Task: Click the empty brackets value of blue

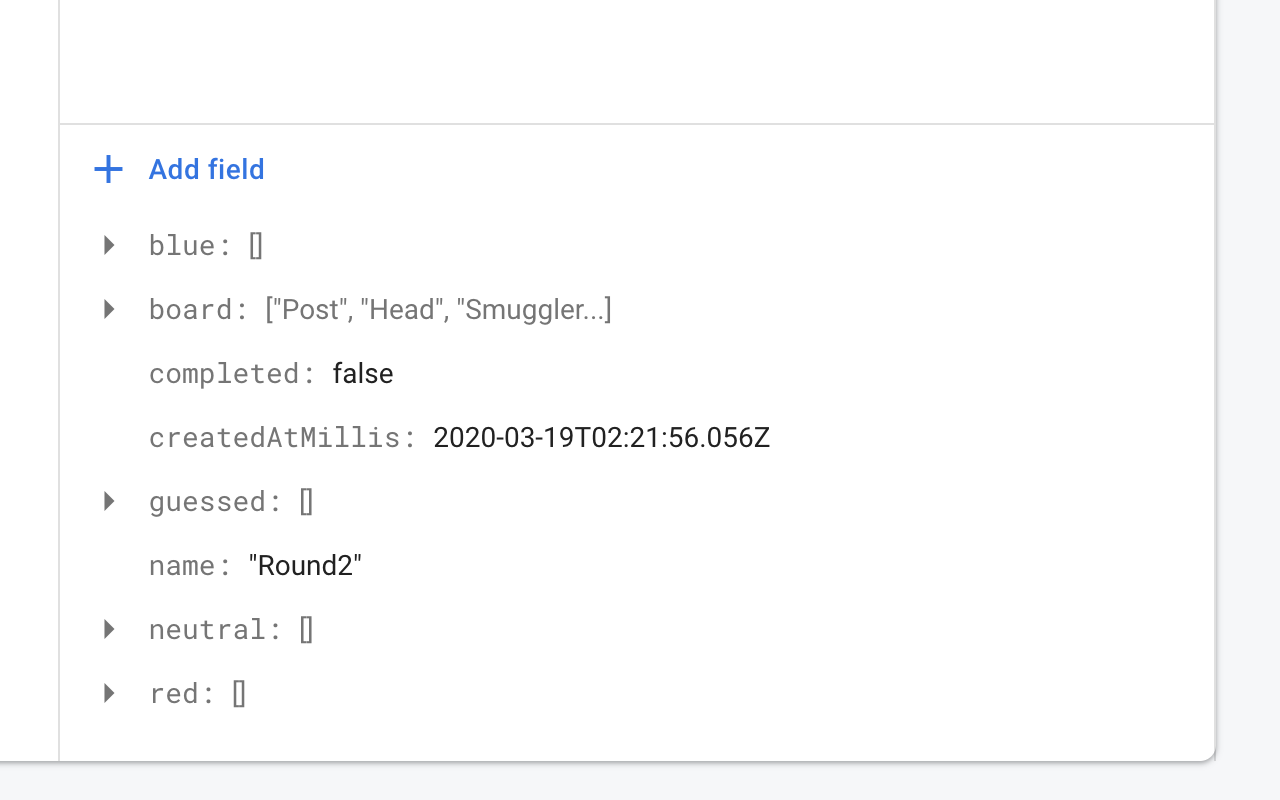Action: (256, 246)
